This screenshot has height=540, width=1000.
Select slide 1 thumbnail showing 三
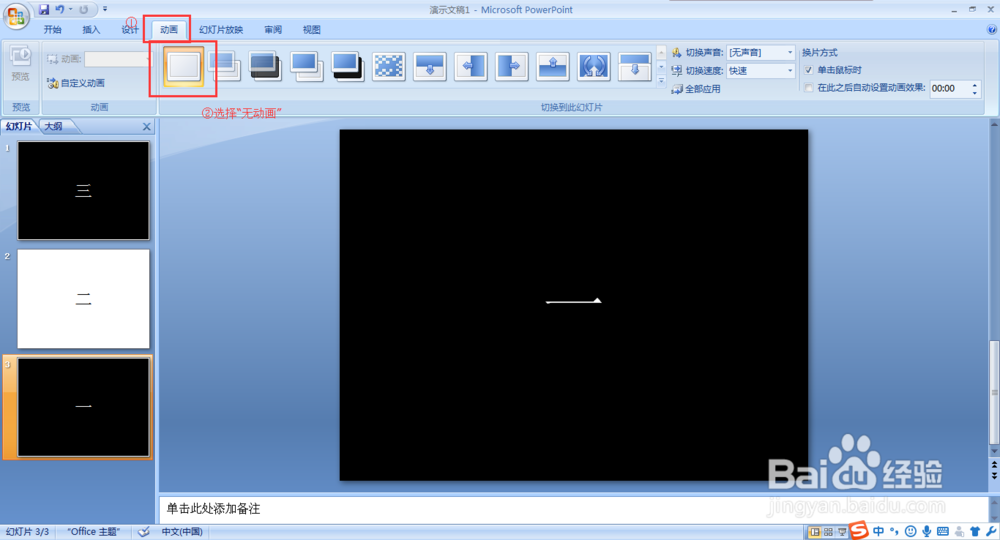84,191
